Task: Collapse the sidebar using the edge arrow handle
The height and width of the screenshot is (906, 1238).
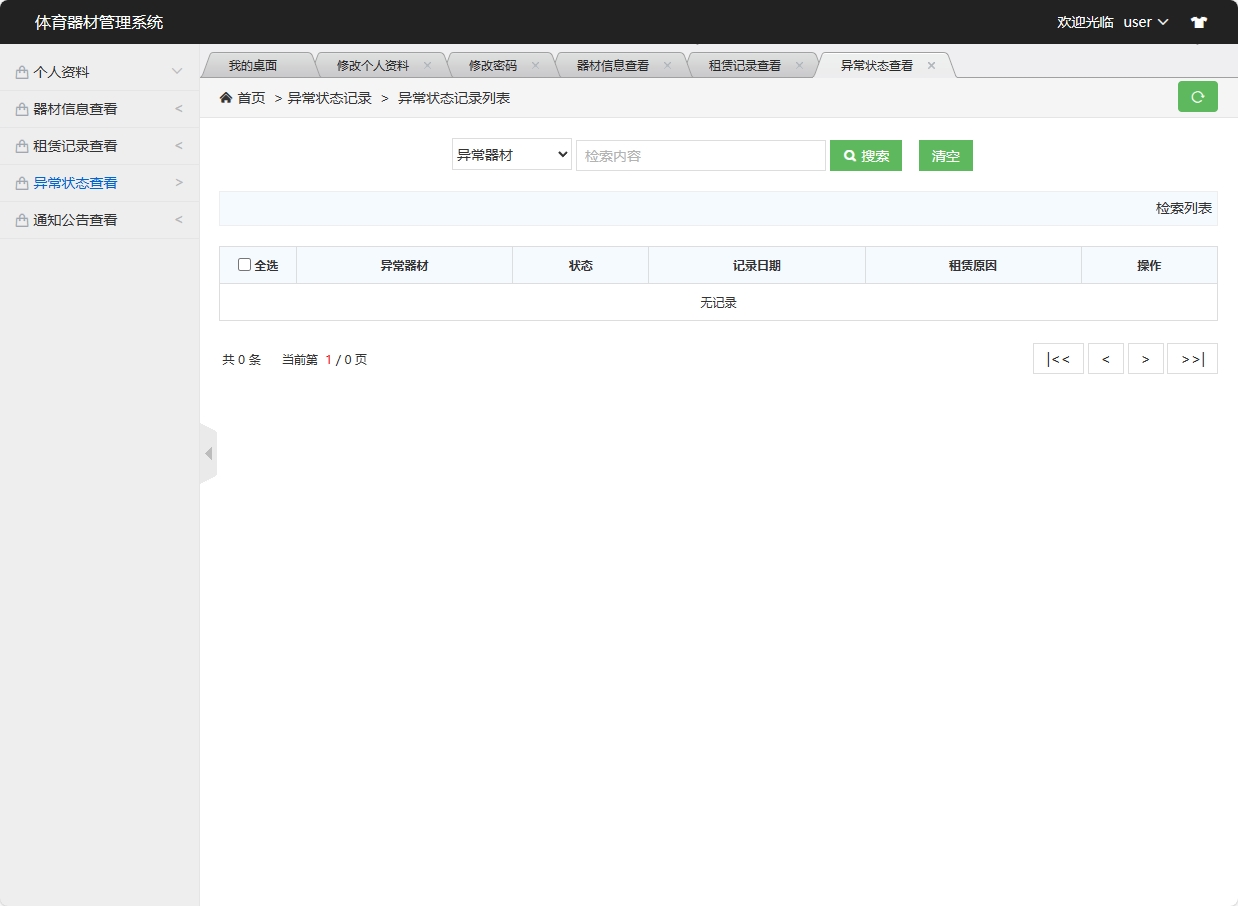Action: click(208, 452)
